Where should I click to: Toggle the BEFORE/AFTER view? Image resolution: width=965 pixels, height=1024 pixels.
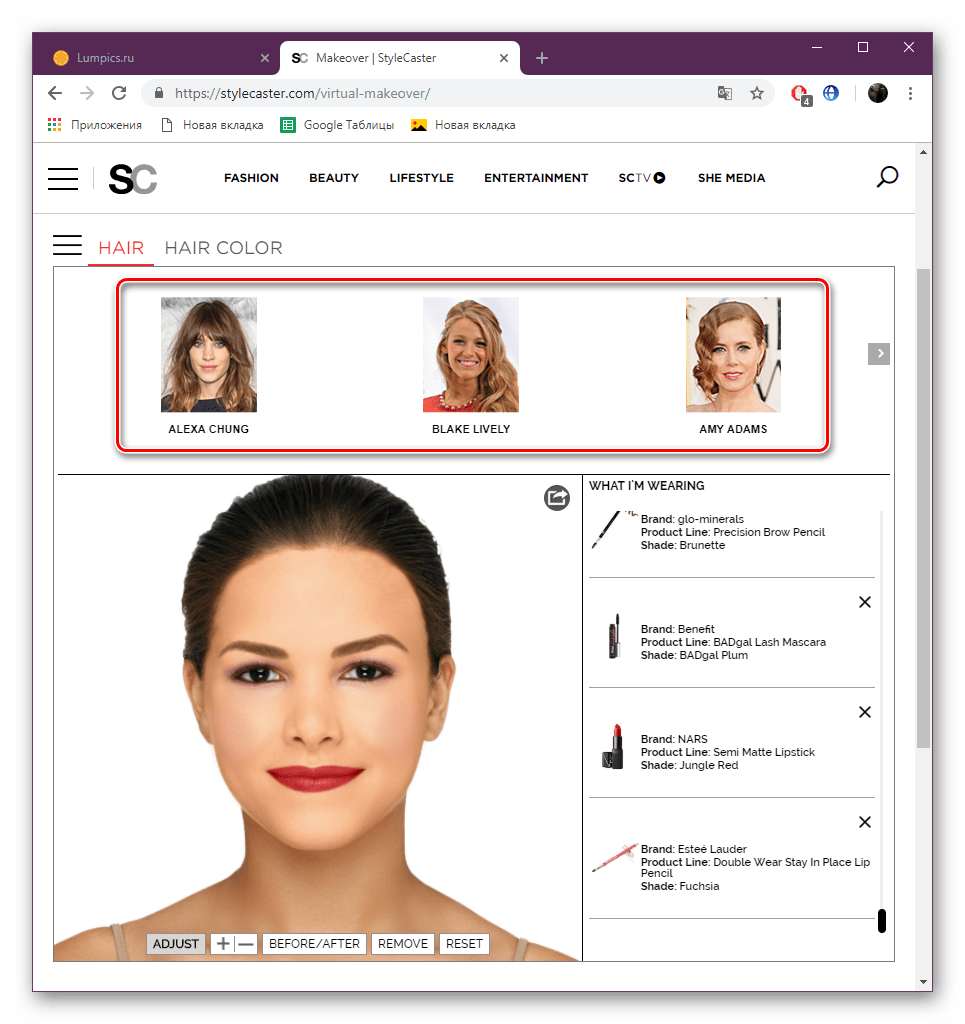click(x=314, y=943)
